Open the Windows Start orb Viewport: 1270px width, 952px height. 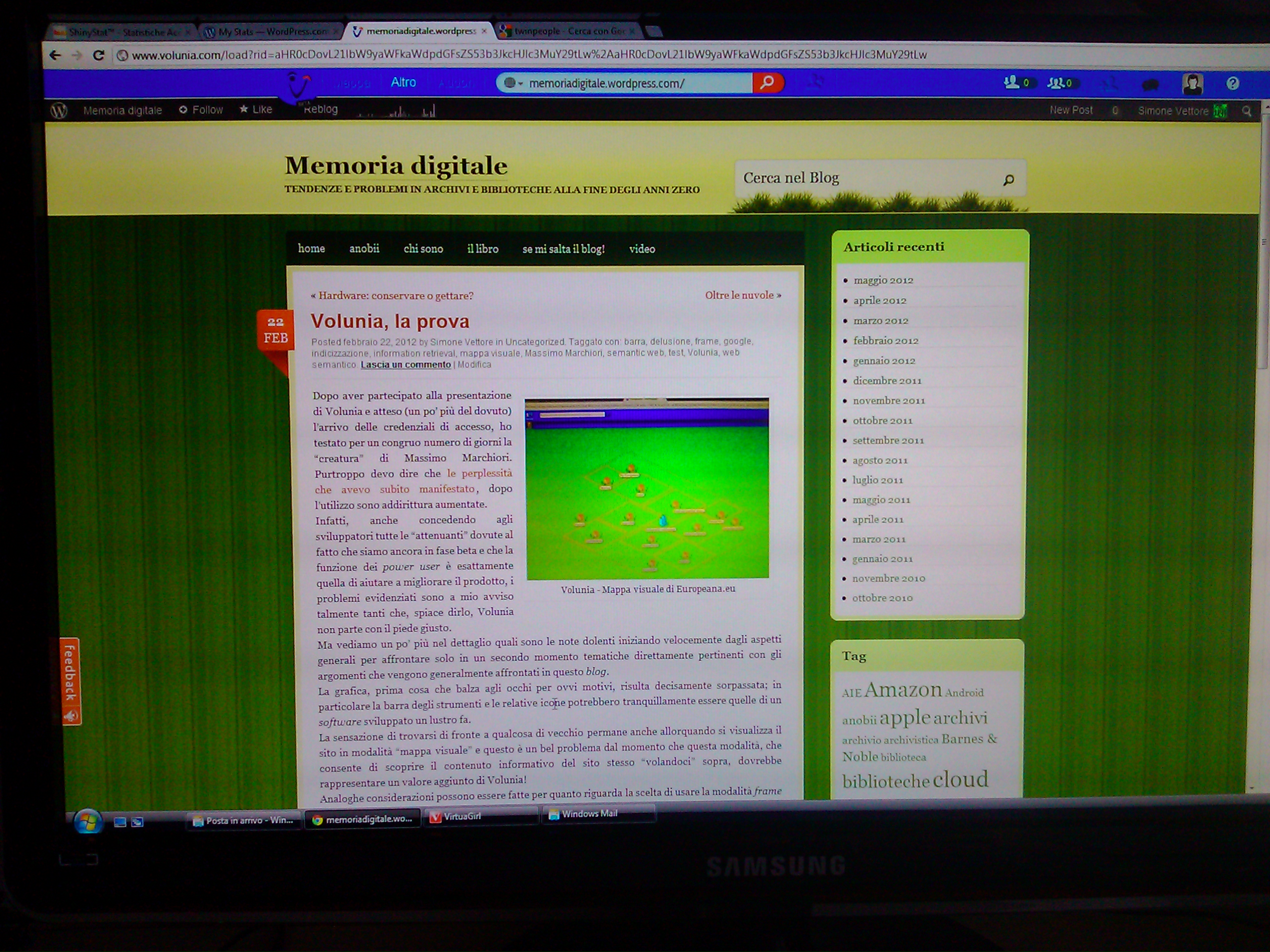click(88, 822)
